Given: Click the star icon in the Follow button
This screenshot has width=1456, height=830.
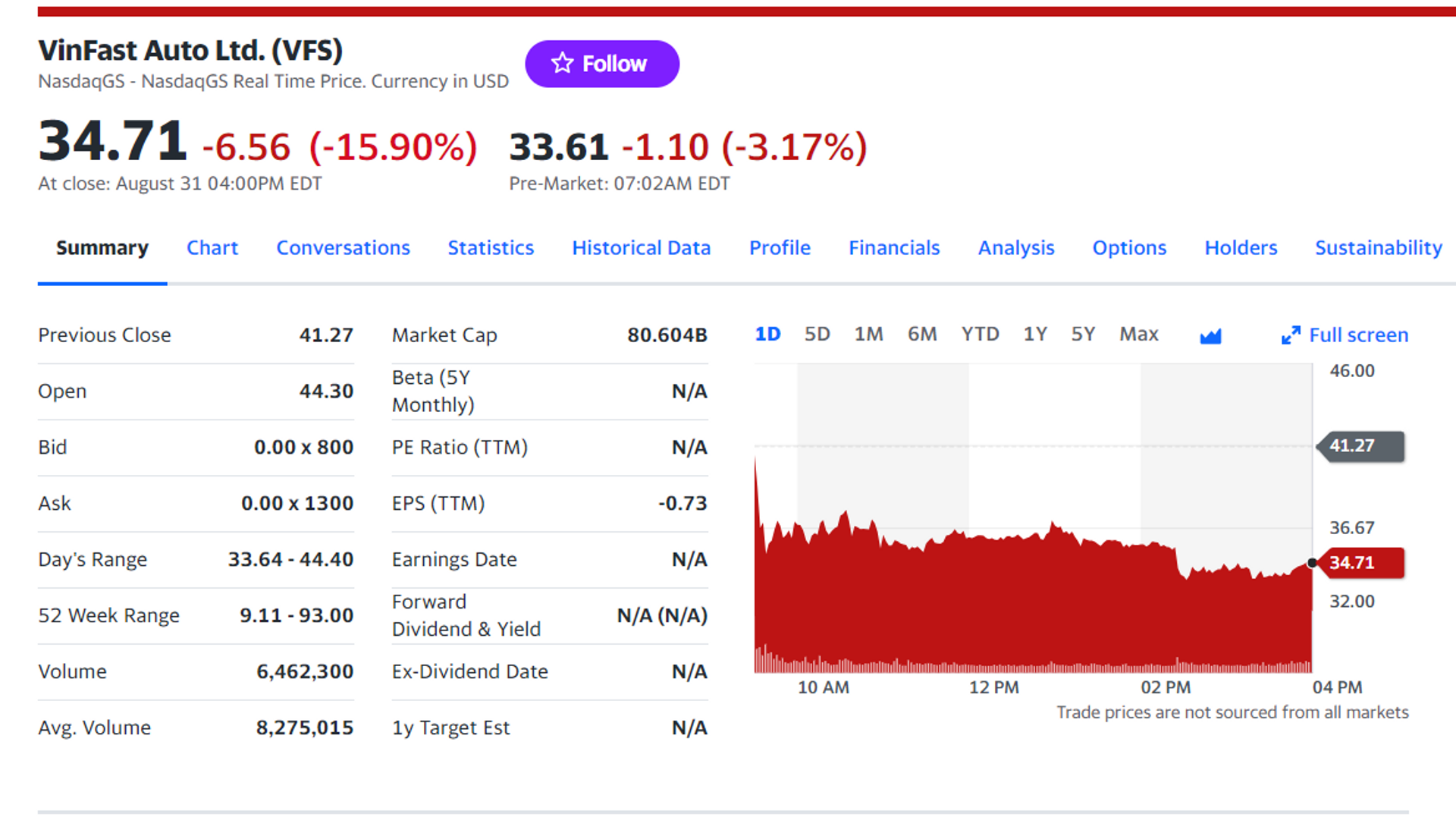Looking at the screenshot, I should [x=562, y=63].
